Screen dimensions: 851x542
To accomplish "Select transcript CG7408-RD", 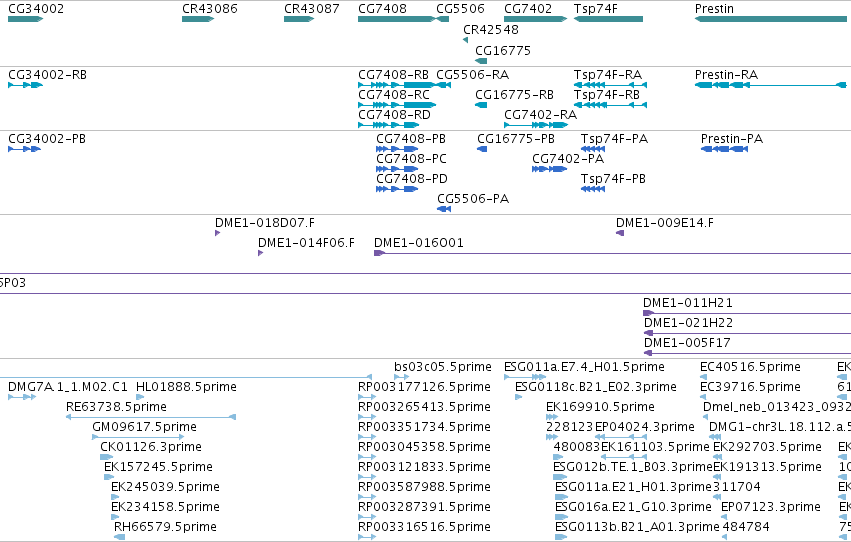I will coord(389,125).
